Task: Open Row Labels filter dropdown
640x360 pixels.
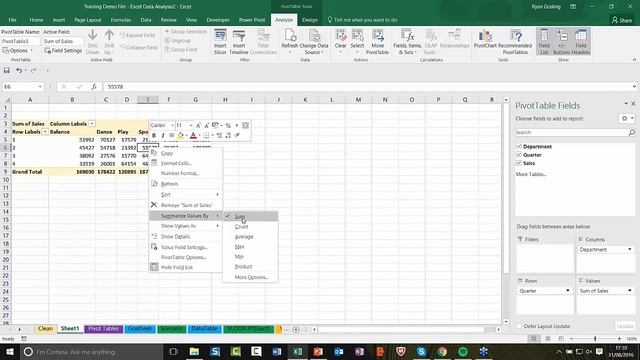Action: (45, 132)
